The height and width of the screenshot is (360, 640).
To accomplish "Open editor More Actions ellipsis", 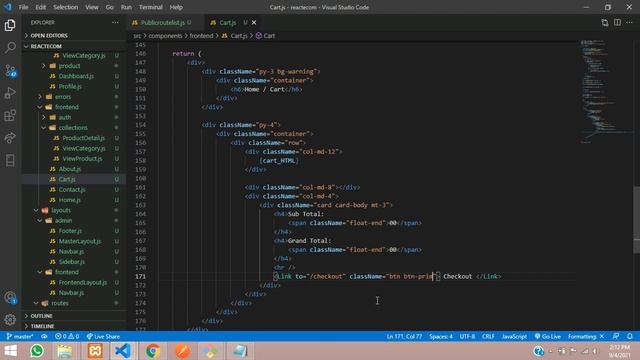I will point(629,22).
